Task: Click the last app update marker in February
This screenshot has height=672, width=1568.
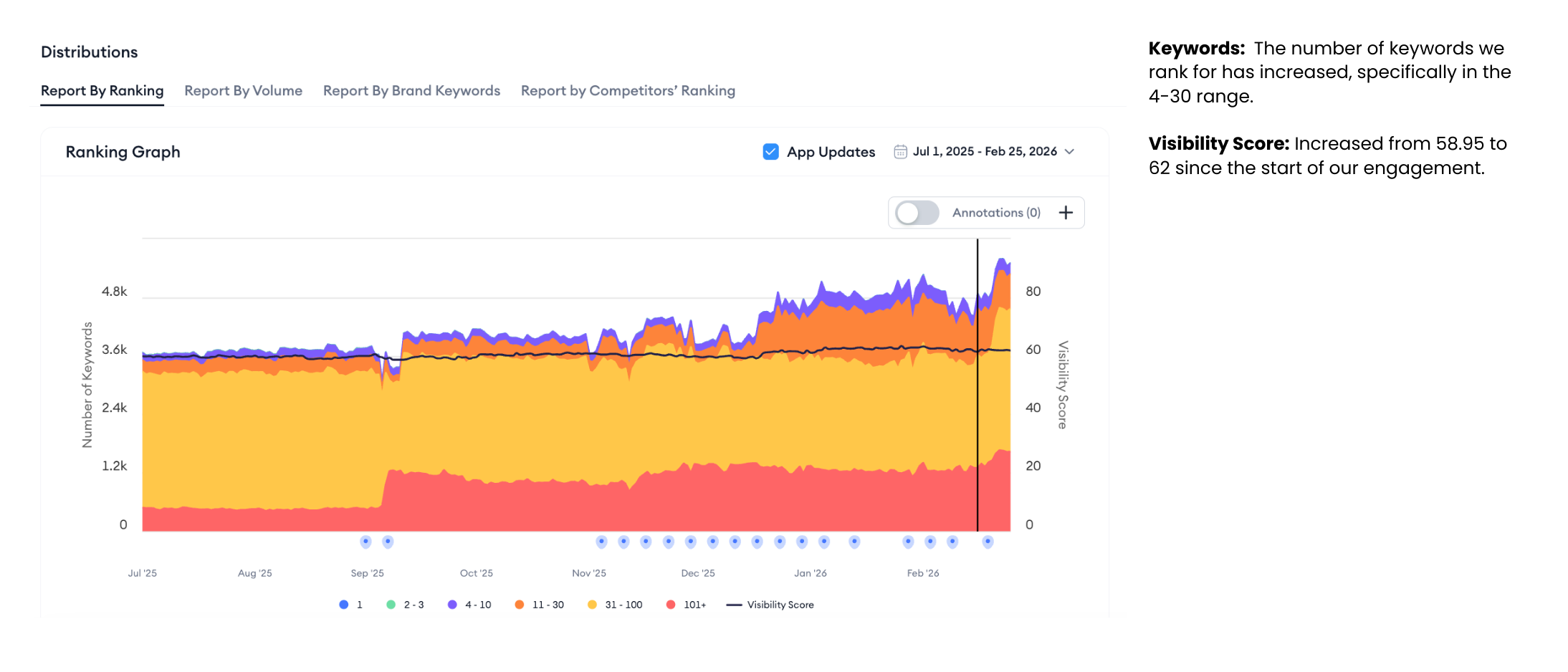Action: (988, 542)
